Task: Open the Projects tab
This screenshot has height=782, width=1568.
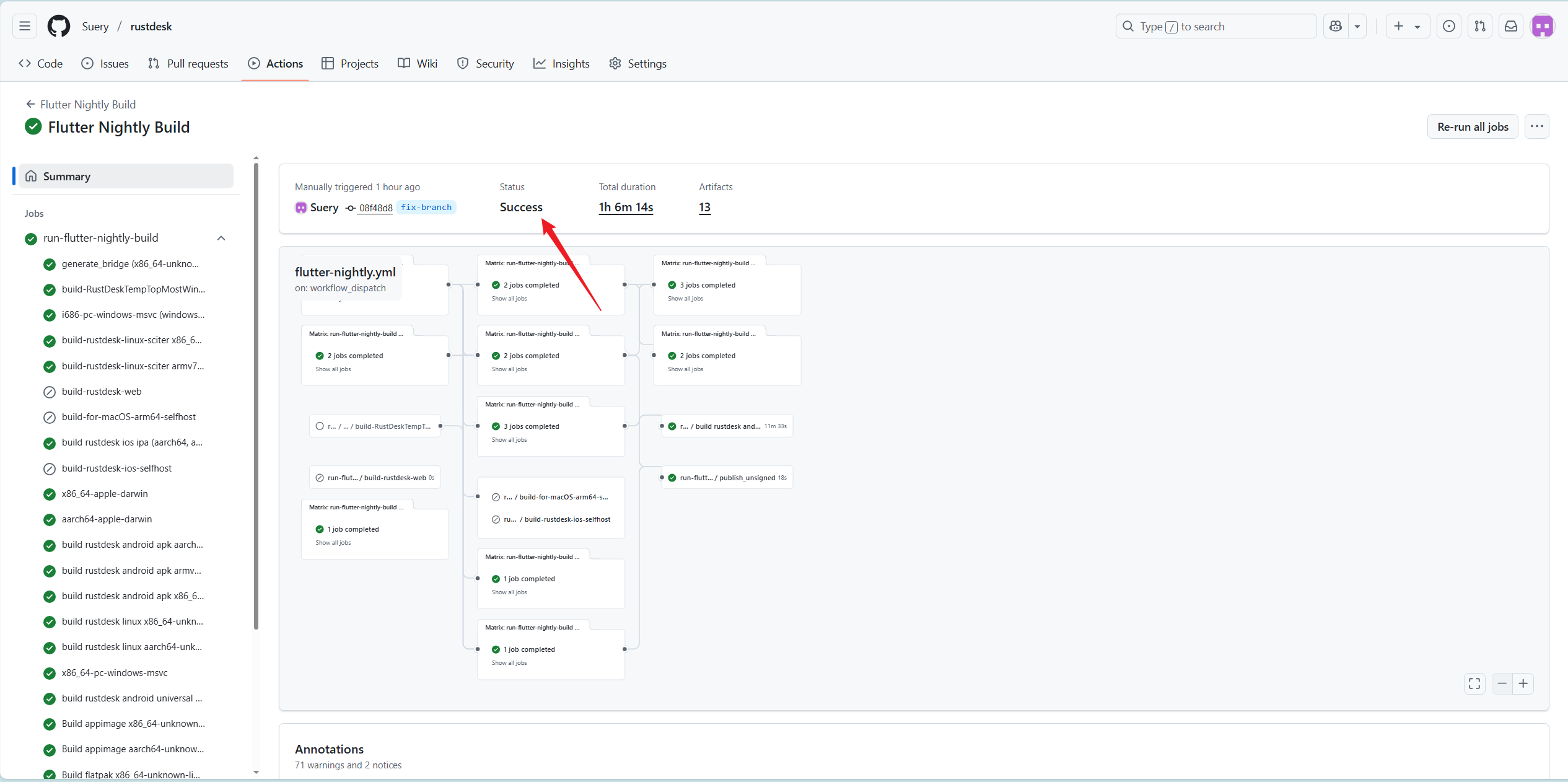Action: tap(350, 63)
